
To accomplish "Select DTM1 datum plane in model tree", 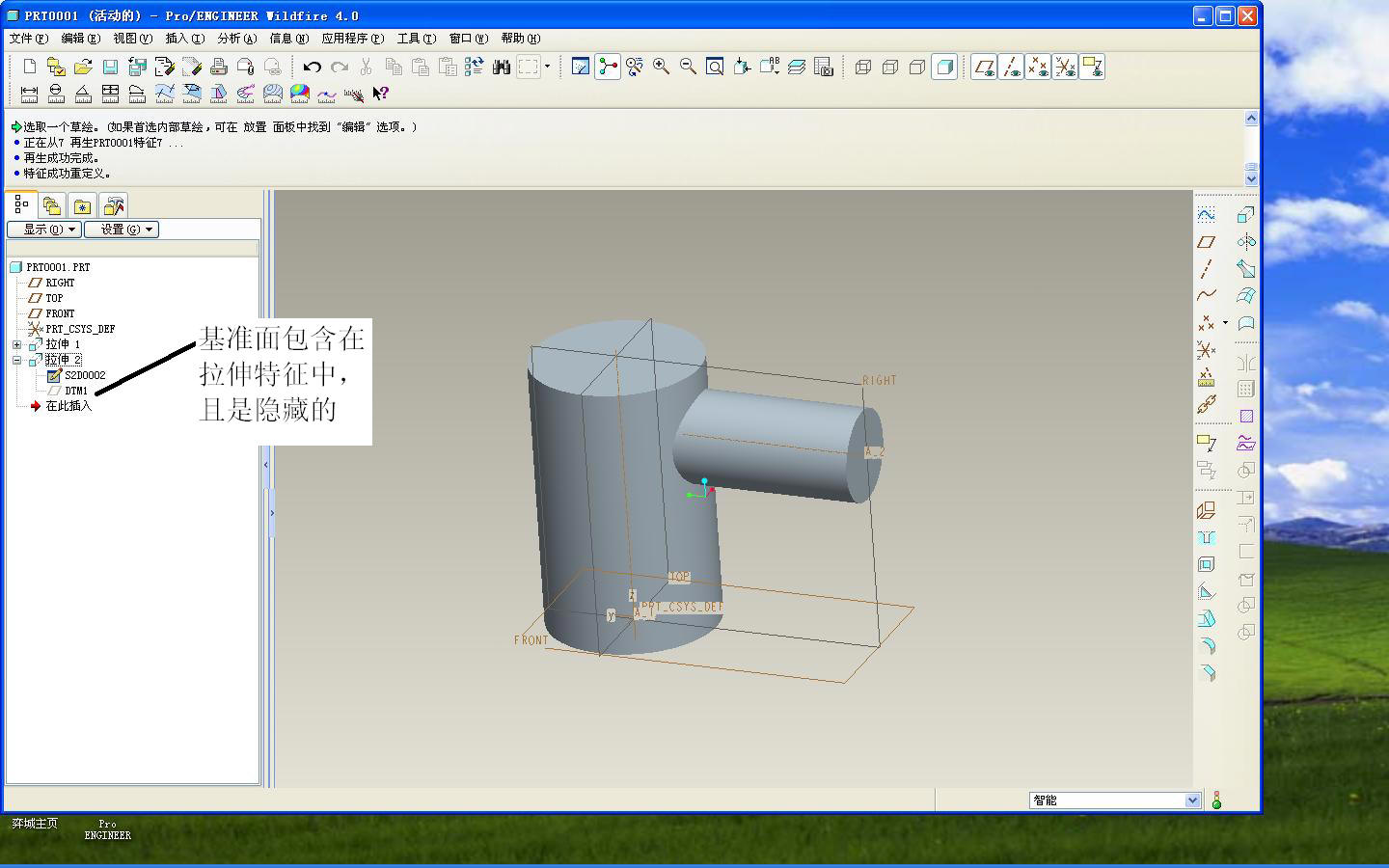I will (76, 391).
